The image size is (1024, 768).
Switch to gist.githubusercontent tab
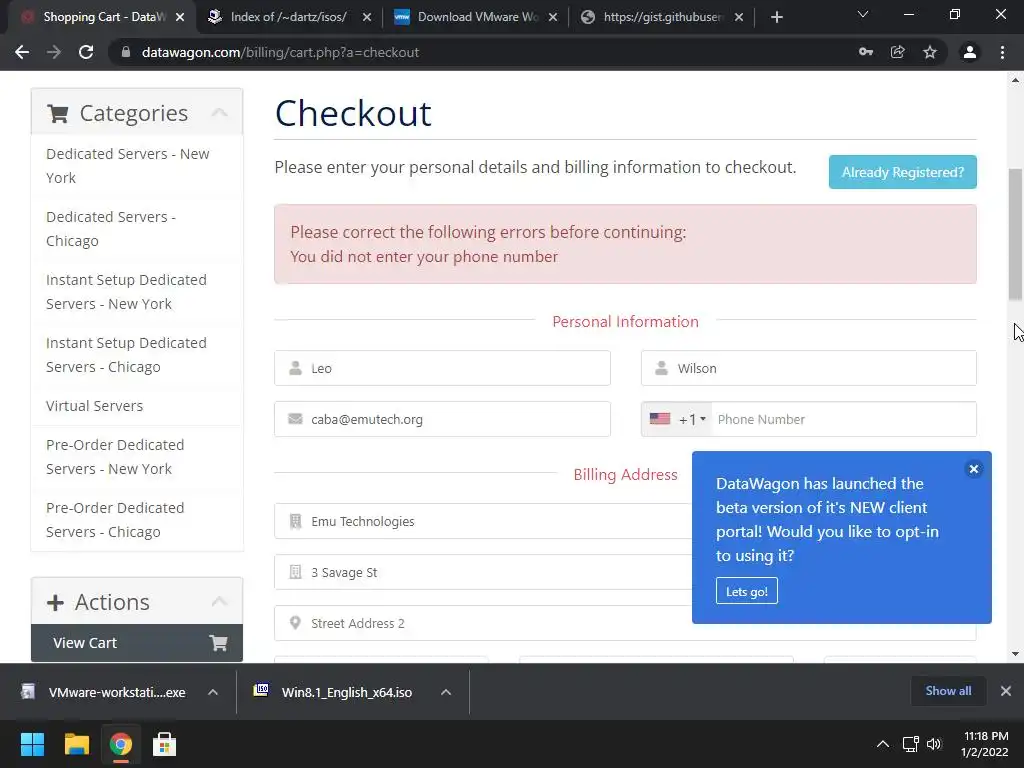[661, 17]
